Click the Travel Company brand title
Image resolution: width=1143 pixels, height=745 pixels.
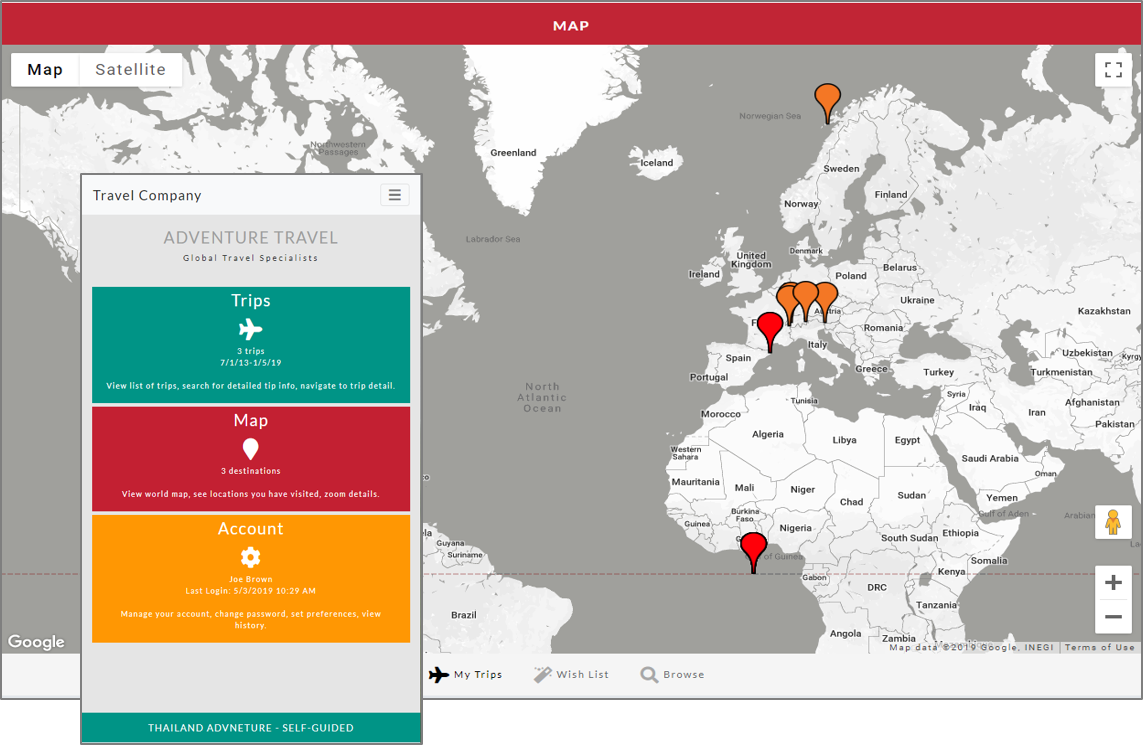tap(147, 195)
